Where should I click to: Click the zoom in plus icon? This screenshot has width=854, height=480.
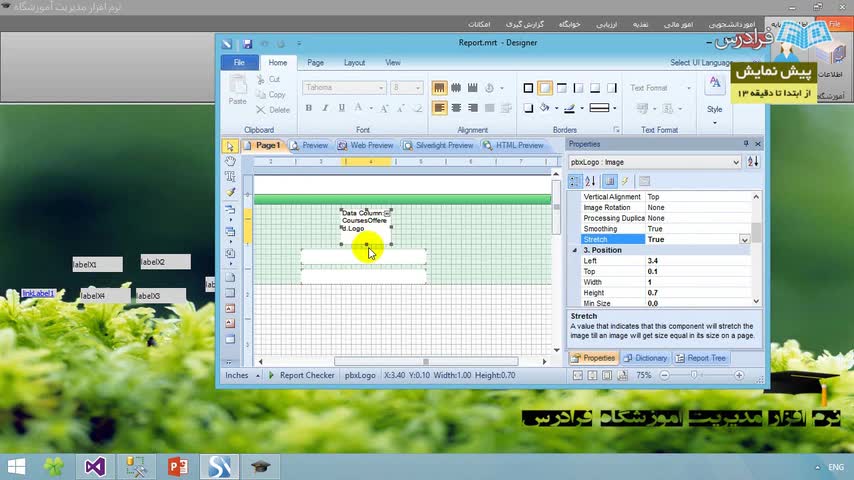739,375
